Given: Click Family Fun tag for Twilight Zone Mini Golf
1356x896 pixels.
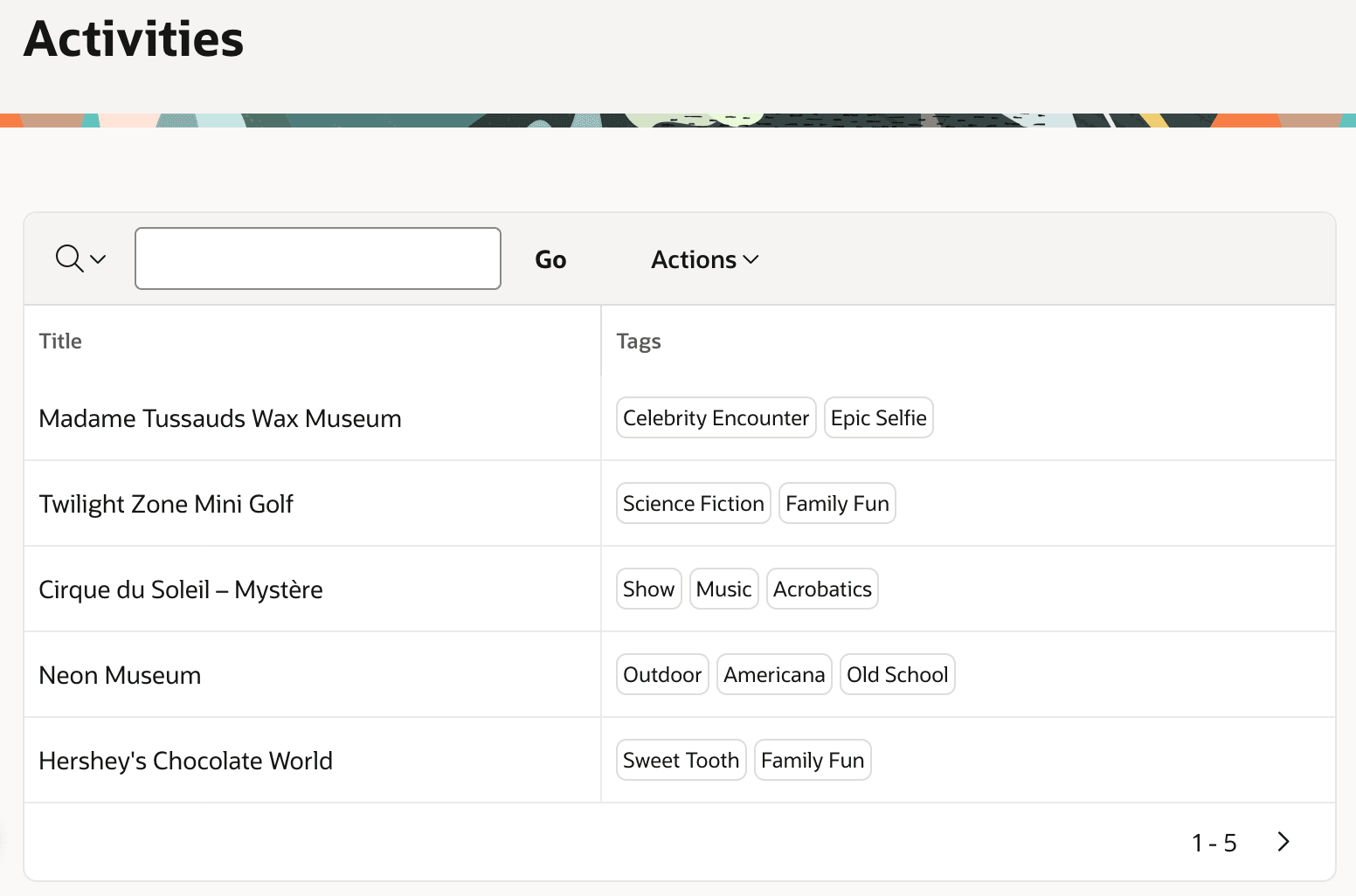Looking at the screenshot, I should pos(837,503).
